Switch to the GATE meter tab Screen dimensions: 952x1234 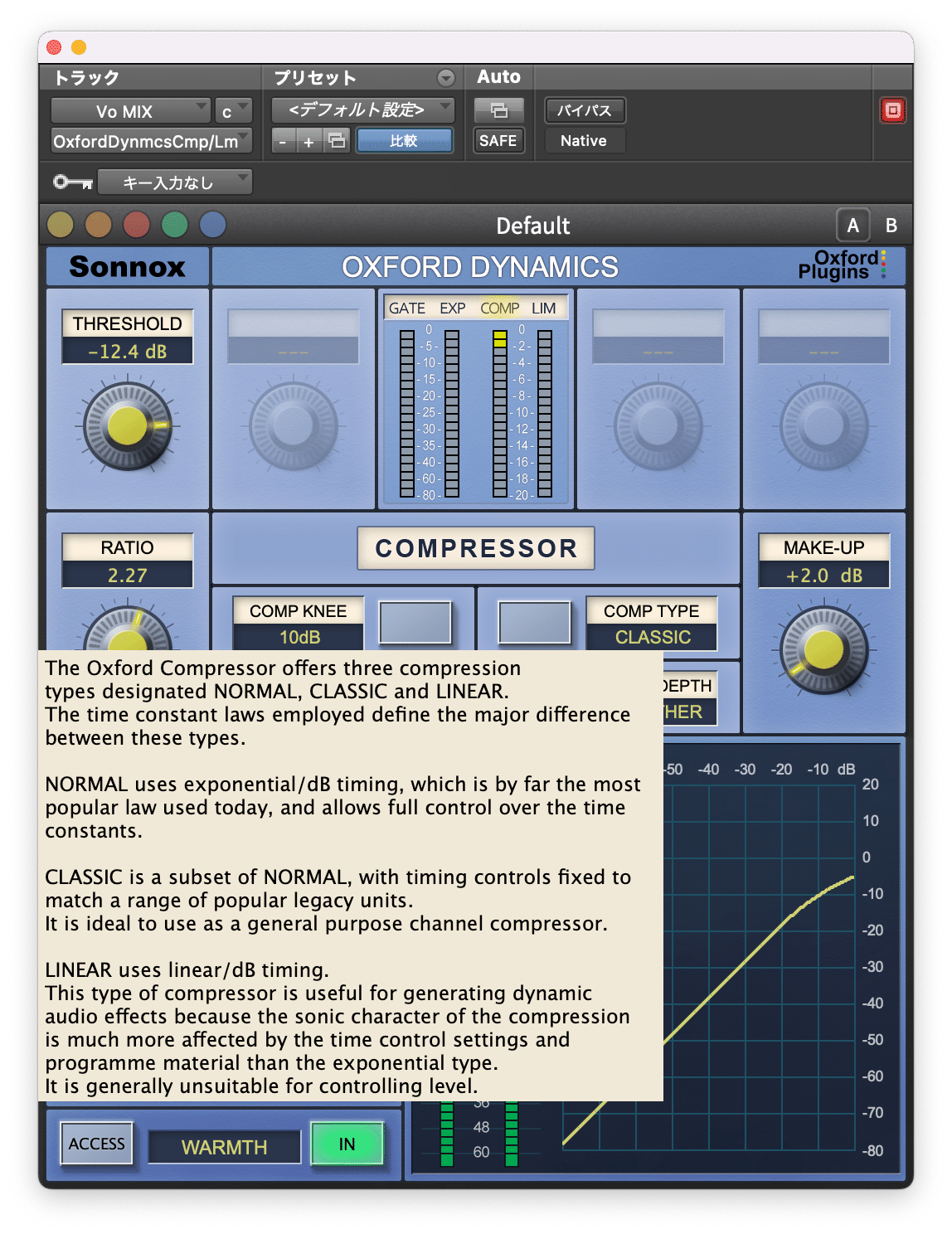coord(406,308)
